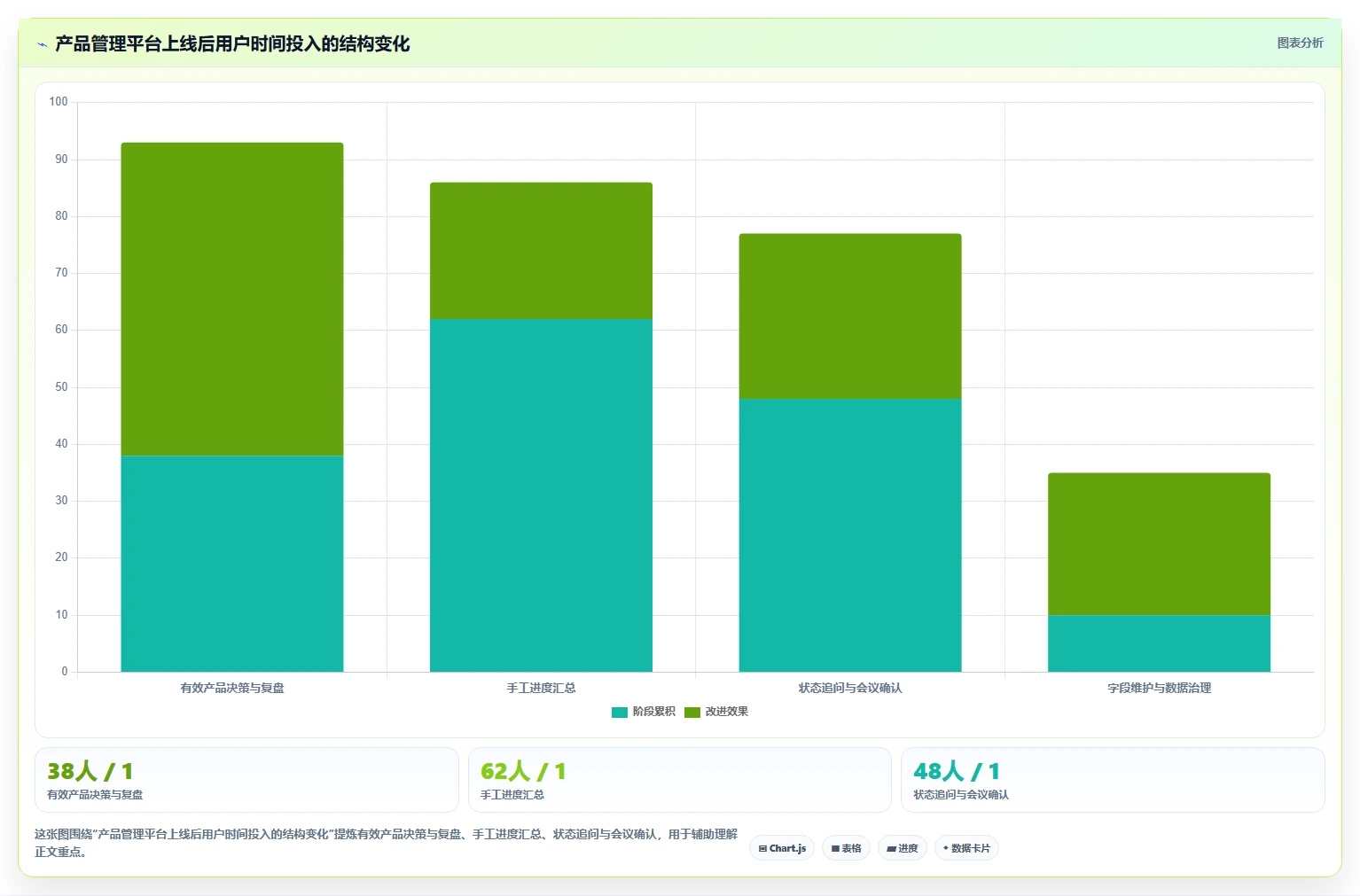Open the 48人 / 1 stat card
Viewport: 1360px width, 896px height.
(x=1113, y=780)
